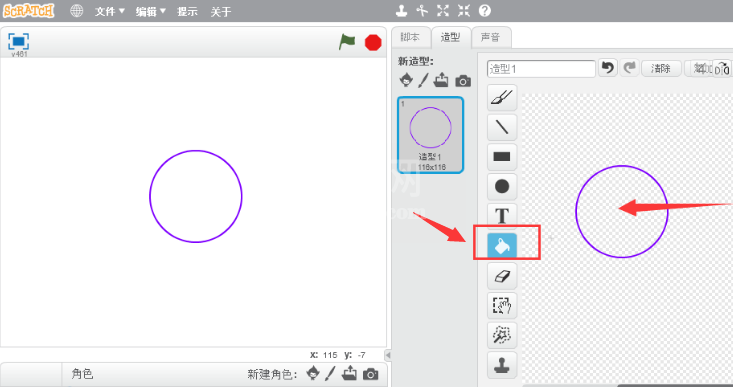Choose a new sprite from the library
The width and height of the screenshot is (733, 387).
[x=313, y=373]
